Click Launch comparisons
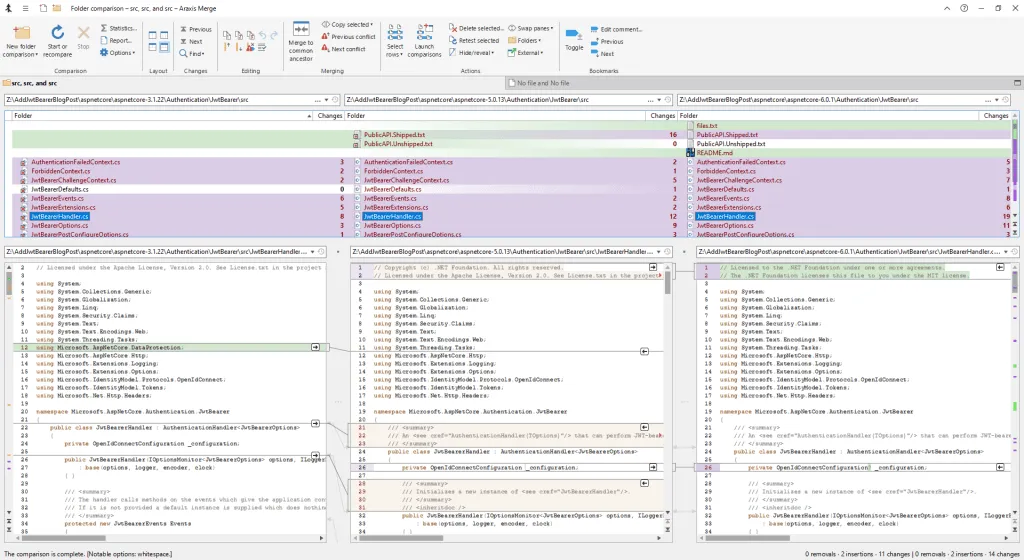The width and height of the screenshot is (1024, 560). coord(424,42)
